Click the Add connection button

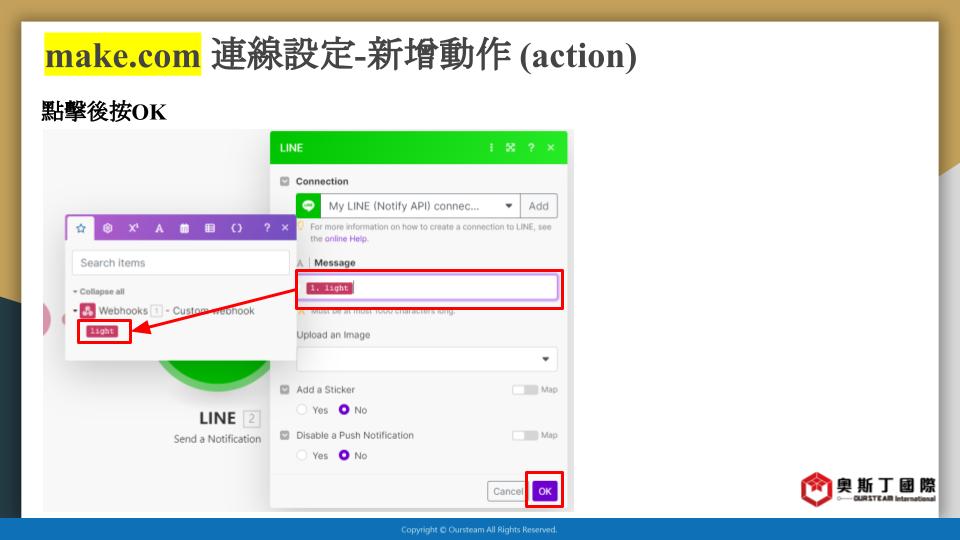coord(539,206)
